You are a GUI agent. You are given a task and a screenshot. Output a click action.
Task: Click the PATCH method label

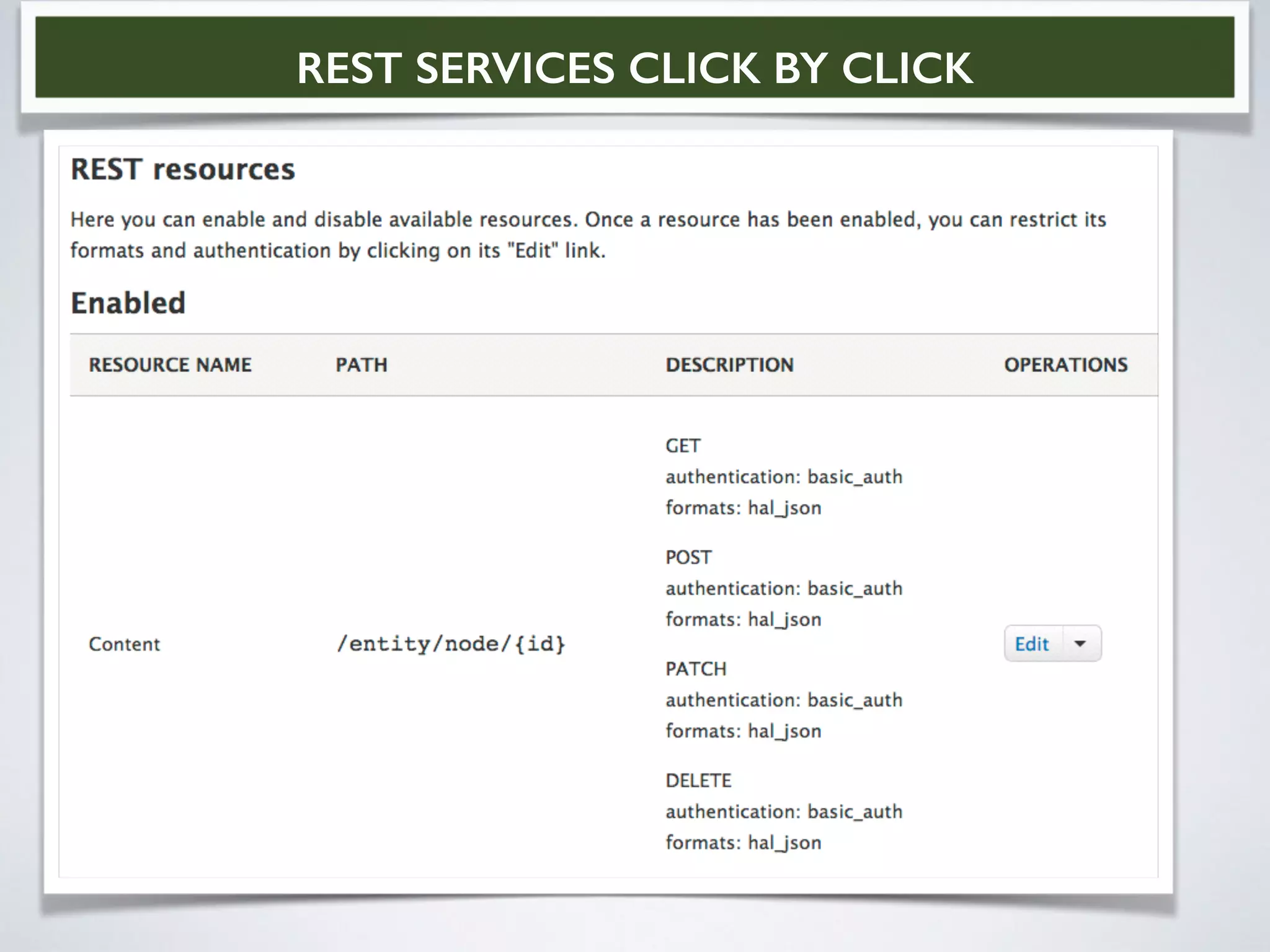(696, 669)
